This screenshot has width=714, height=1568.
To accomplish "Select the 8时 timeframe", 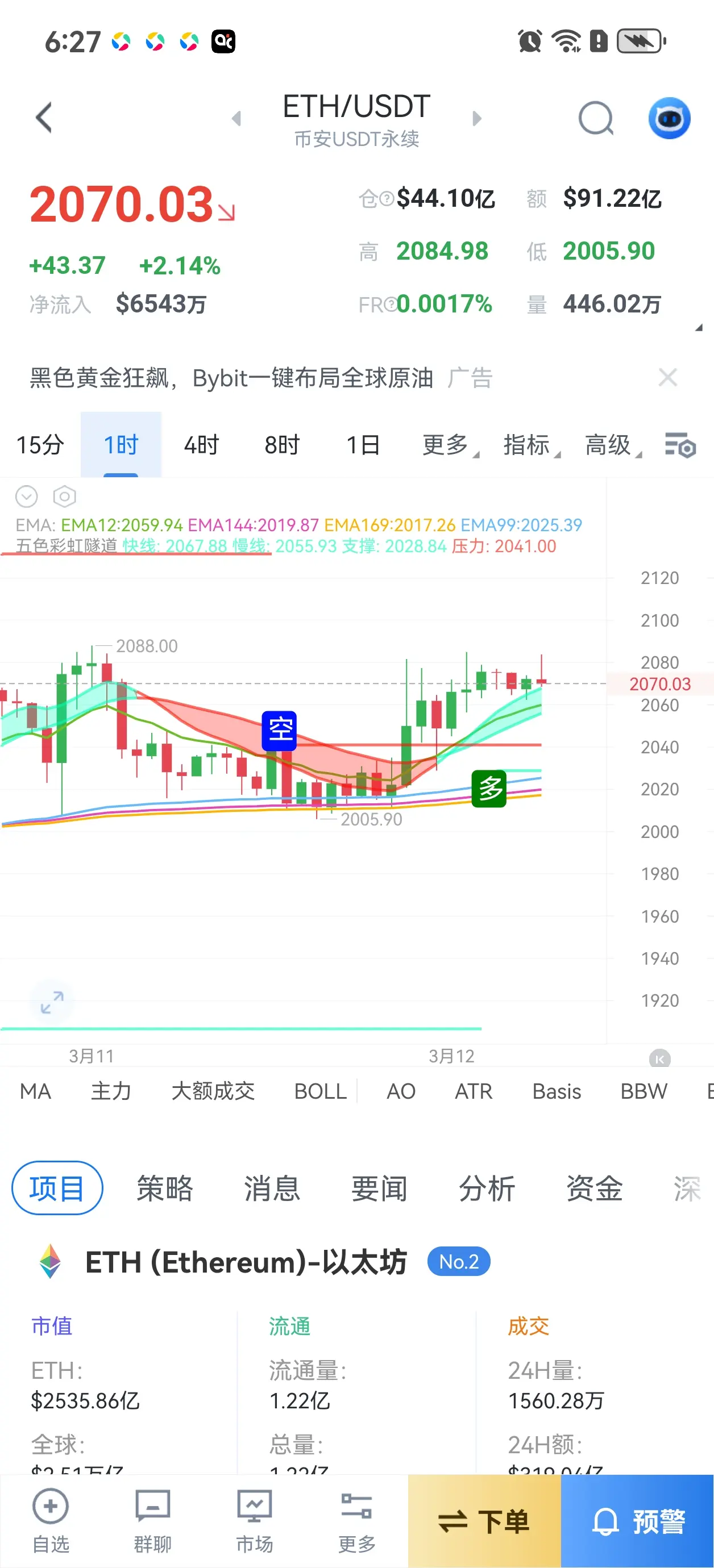I will point(282,445).
